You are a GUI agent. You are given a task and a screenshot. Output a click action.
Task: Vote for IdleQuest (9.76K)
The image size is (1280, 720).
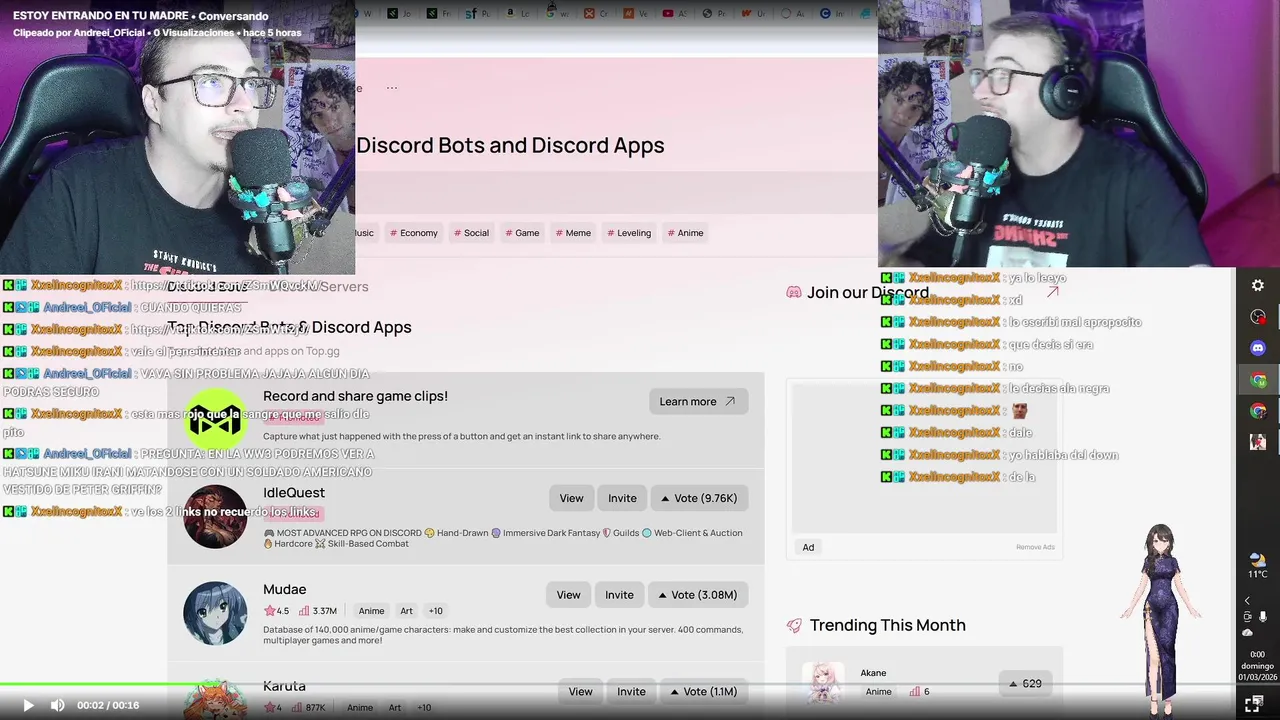click(x=698, y=498)
